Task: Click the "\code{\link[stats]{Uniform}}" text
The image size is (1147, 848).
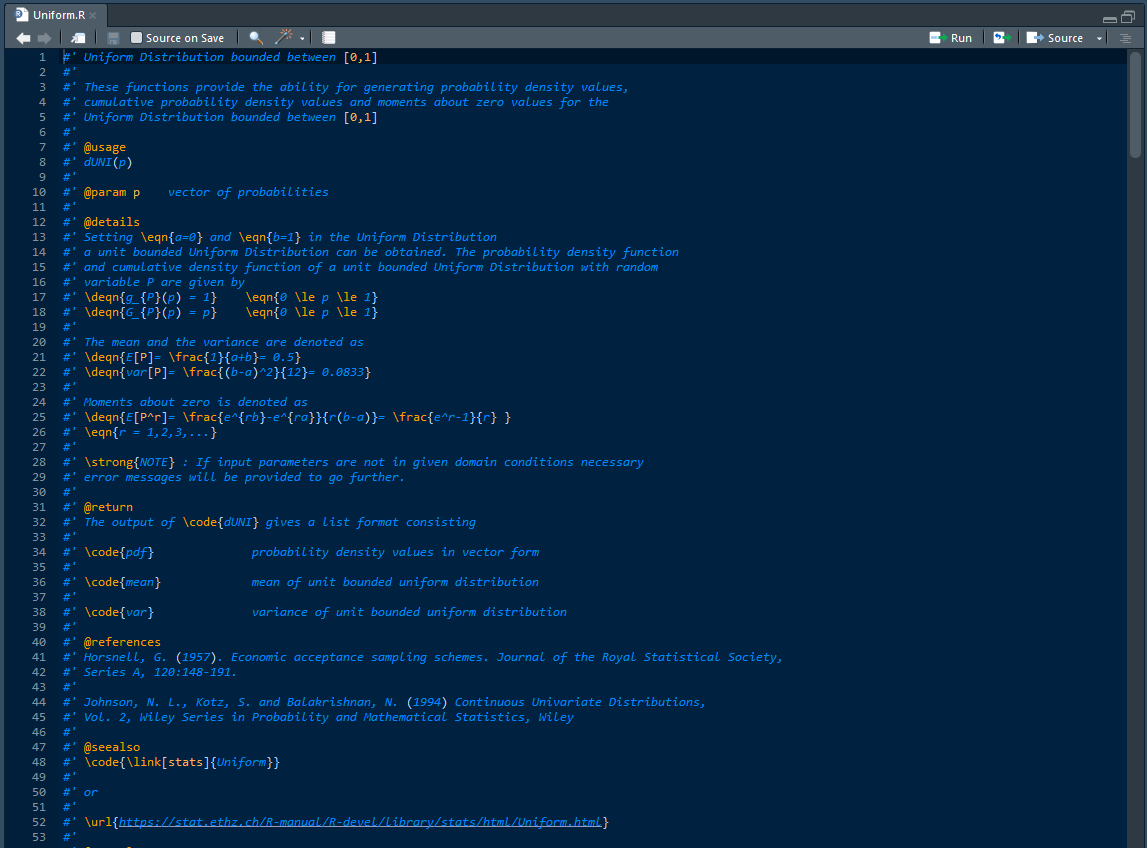Action: click(x=181, y=762)
